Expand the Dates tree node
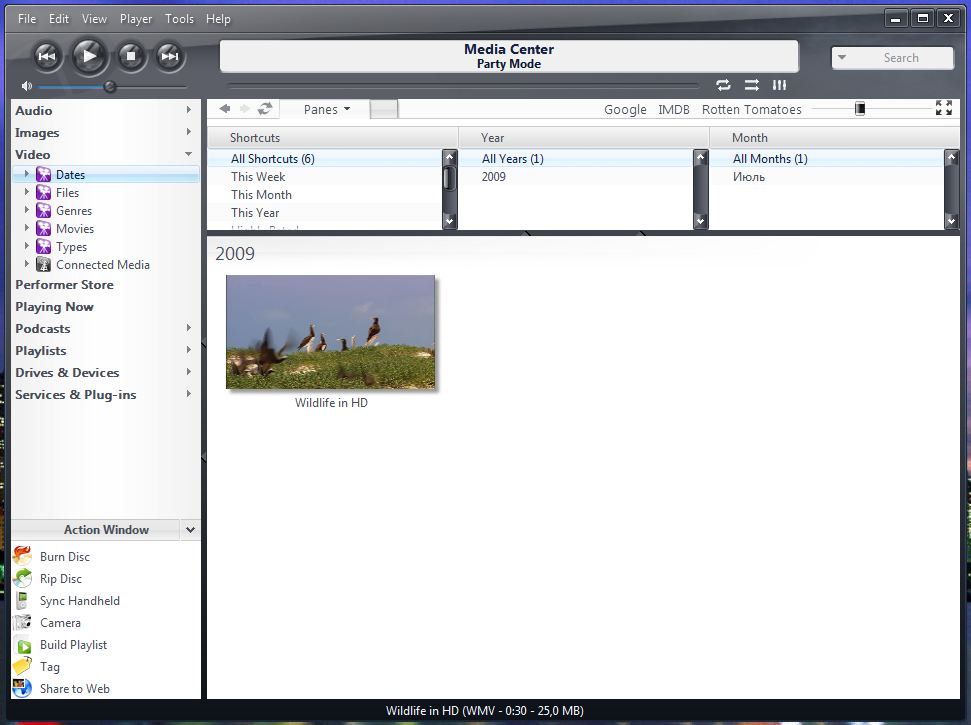The height and width of the screenshot is (725, 971). pos(27,174)
